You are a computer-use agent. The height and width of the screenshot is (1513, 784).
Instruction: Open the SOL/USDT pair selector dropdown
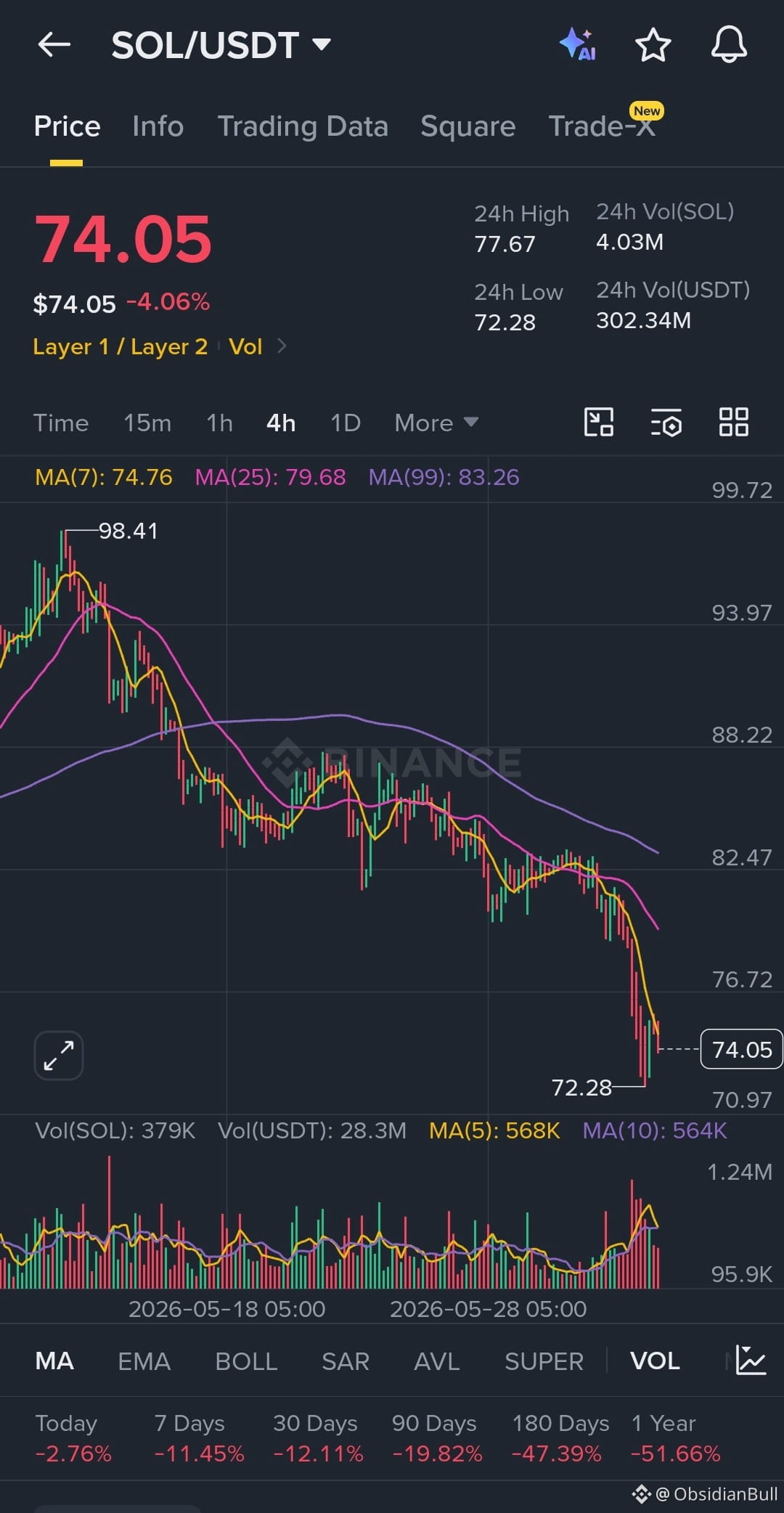pyautogui.click(x=221, y=45)
